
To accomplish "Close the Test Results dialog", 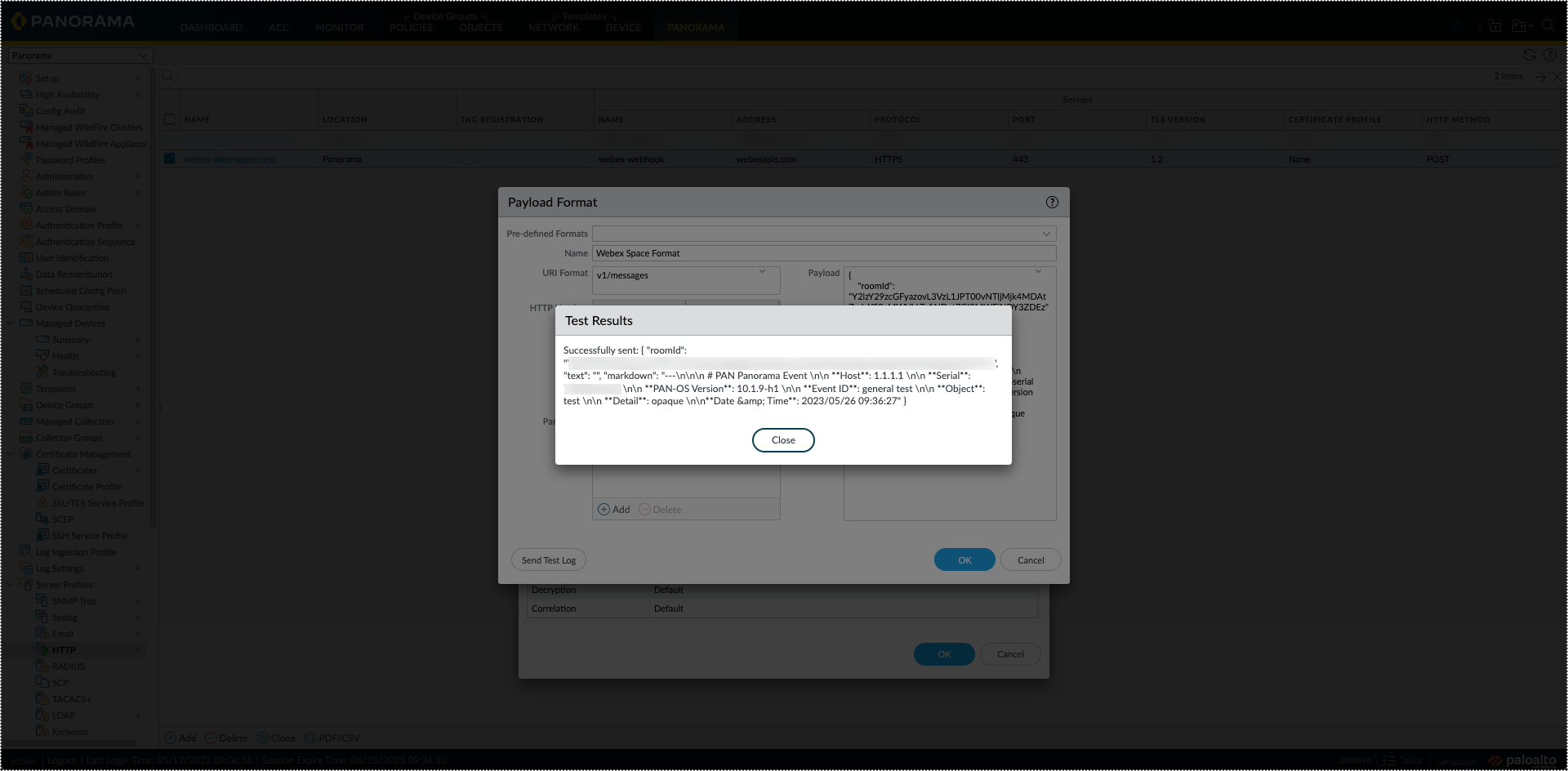I will tap(783, 440).
